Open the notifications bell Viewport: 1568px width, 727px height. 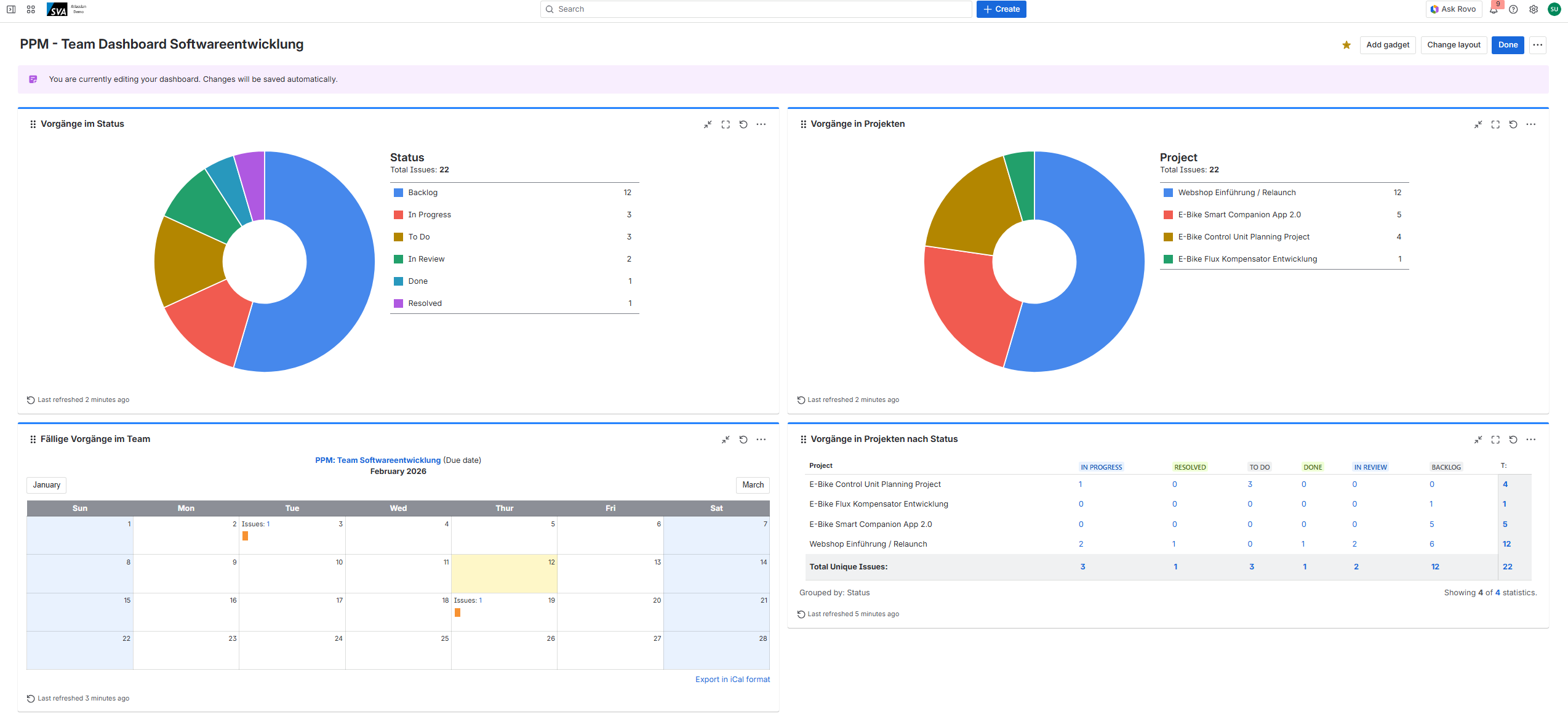1494,9
